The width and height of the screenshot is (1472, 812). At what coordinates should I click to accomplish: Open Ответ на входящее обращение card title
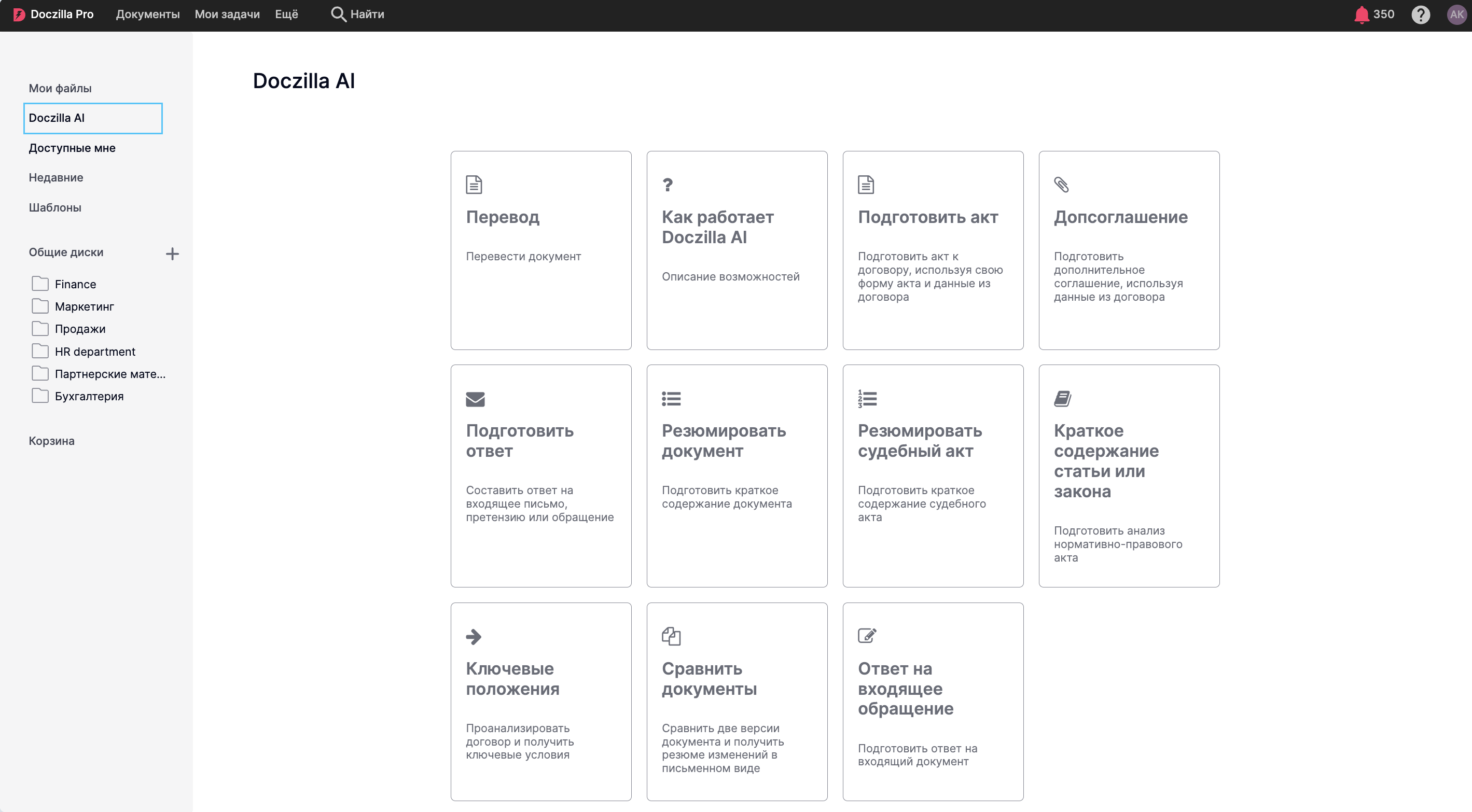[905, 689]
